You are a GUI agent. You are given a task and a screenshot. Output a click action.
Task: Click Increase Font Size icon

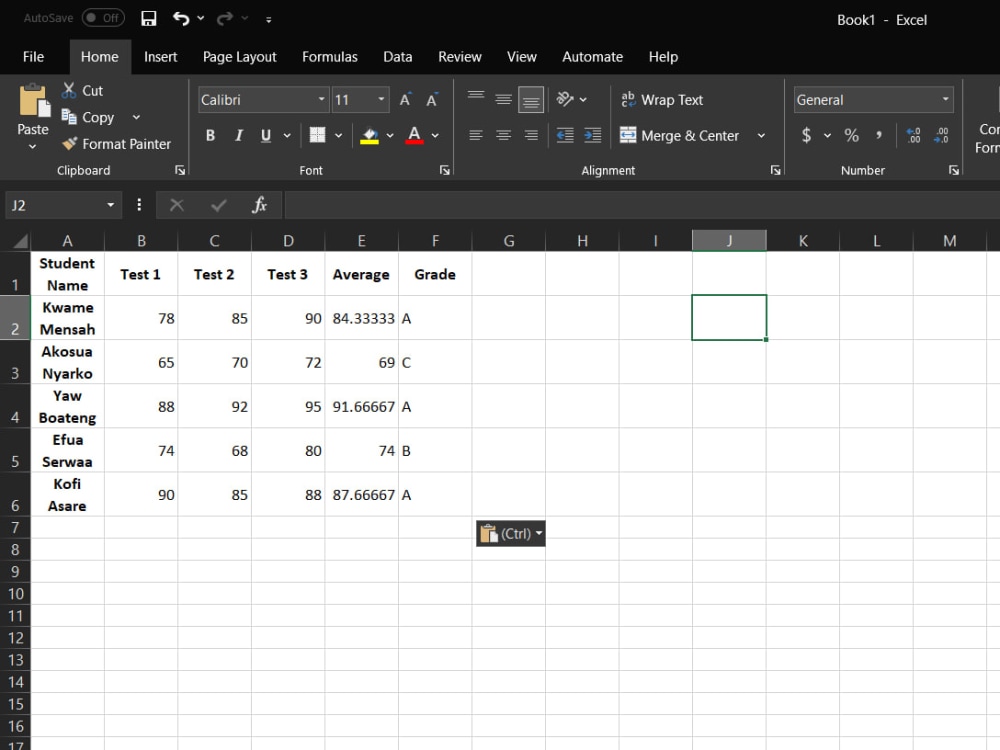[405, 99]
